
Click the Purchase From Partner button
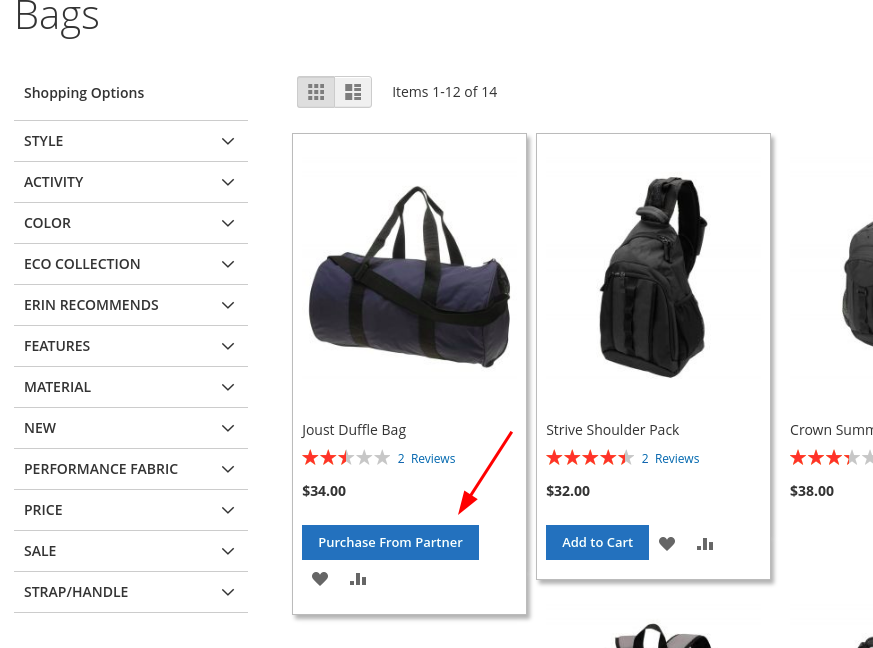[390, 542]
